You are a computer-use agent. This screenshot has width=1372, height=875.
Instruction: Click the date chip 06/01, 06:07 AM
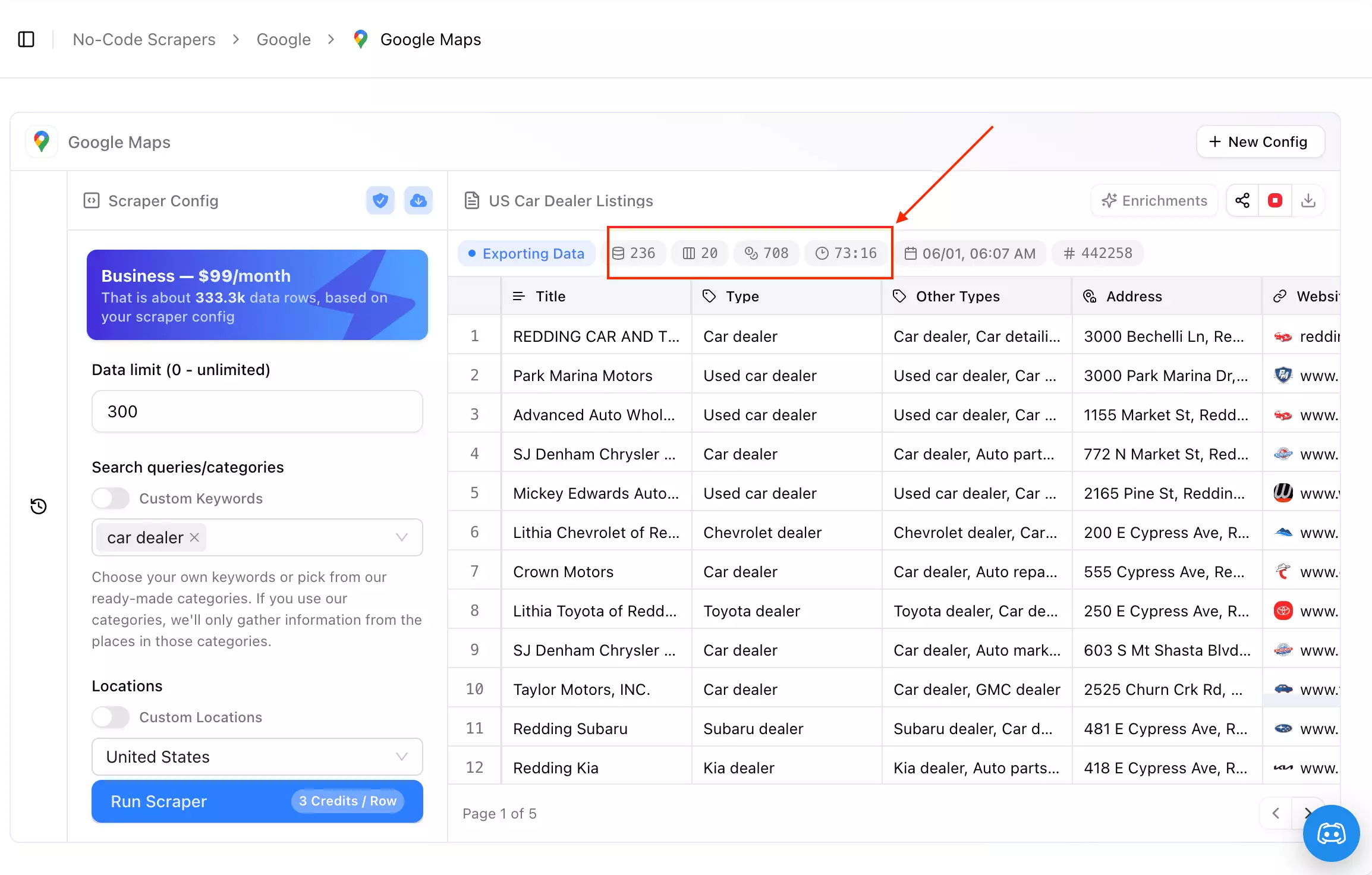pos(970,253)
